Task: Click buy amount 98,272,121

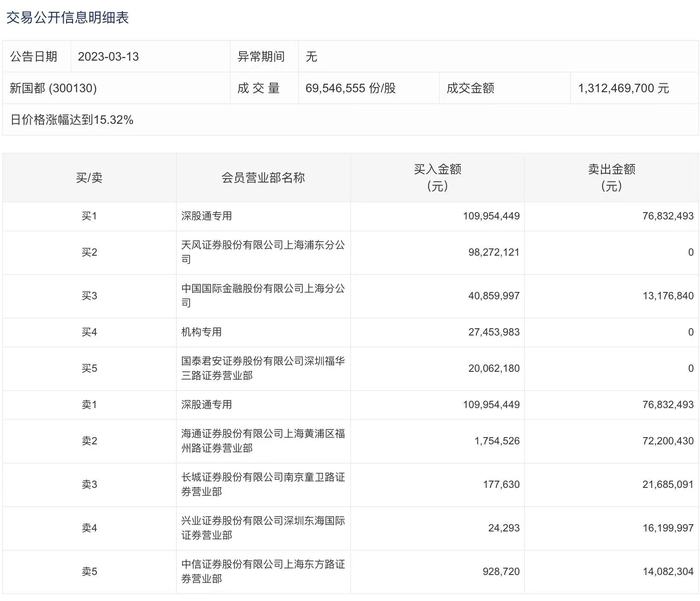Action: [494, 252]
